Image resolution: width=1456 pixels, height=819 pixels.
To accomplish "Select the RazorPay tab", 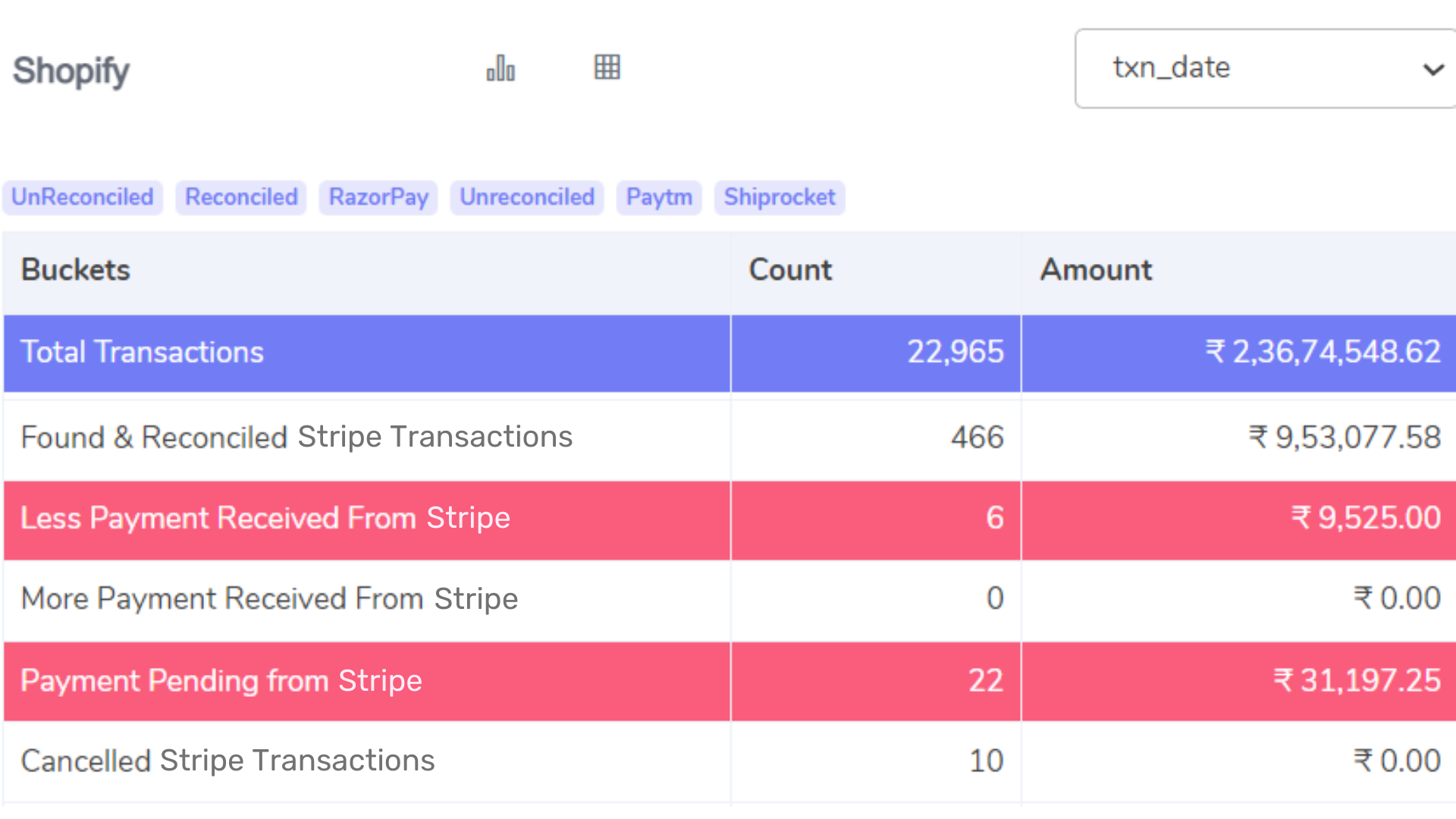I will pyautogui.click(x=378, y=197).
